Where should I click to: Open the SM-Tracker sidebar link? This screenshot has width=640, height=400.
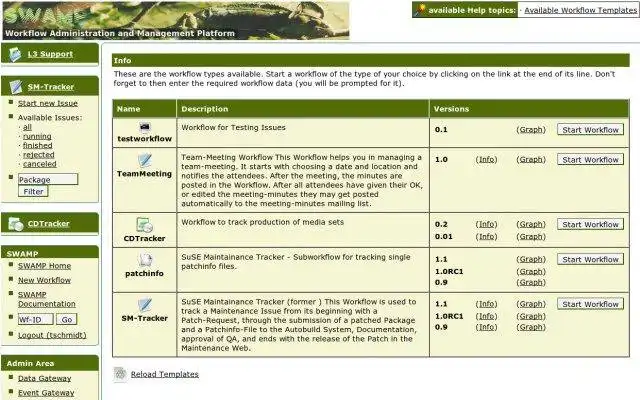coord(51,87)
